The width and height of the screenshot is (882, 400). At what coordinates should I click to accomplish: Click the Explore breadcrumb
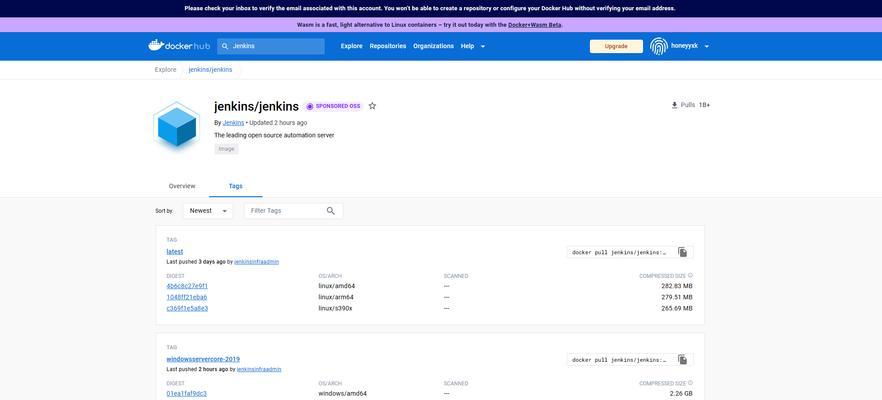[165, 70]
